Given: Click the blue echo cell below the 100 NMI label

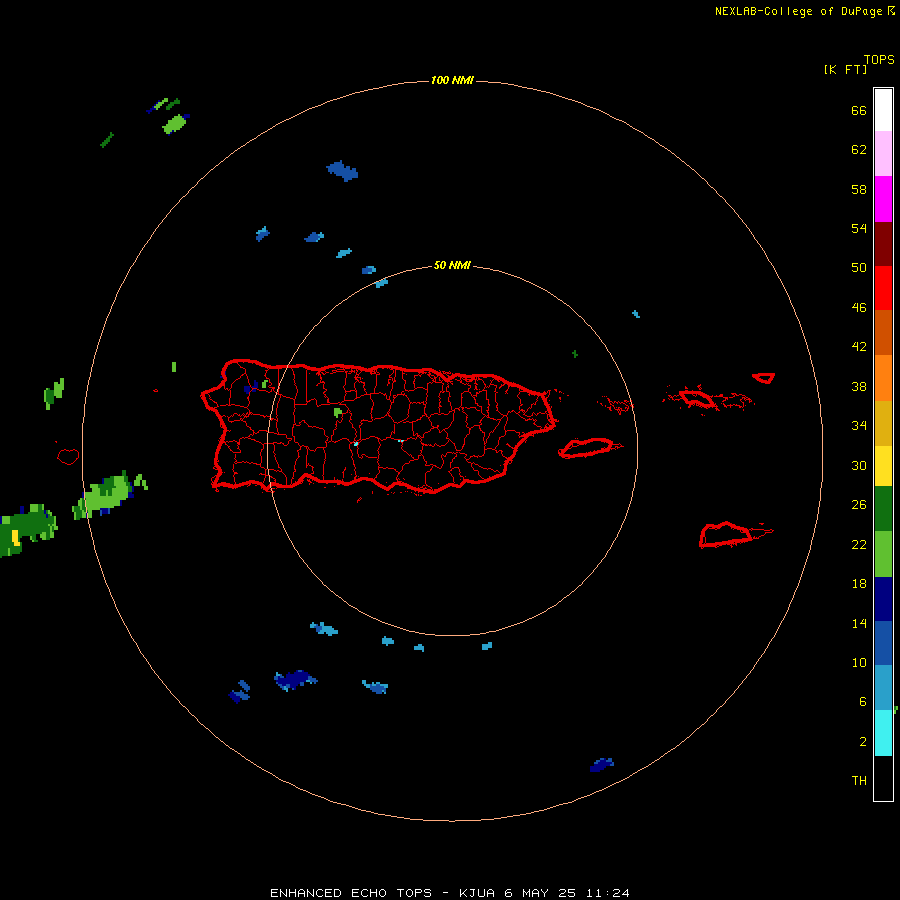Looking at the screenshot, I should [343, 170].
